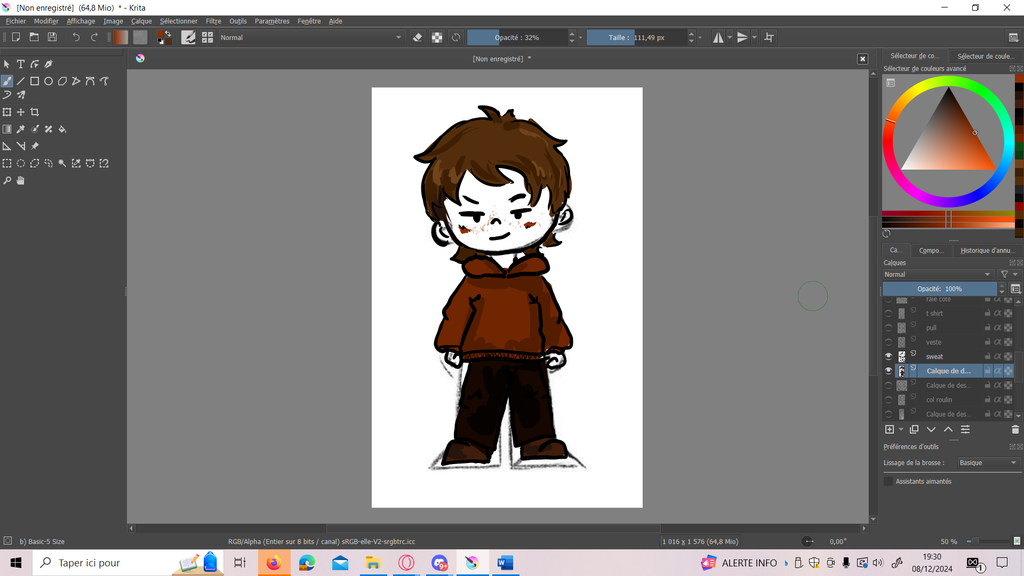The height and width of the screenshot is (576, 1024).
Task: Hide the sweat layer
Action: [888, 356]
